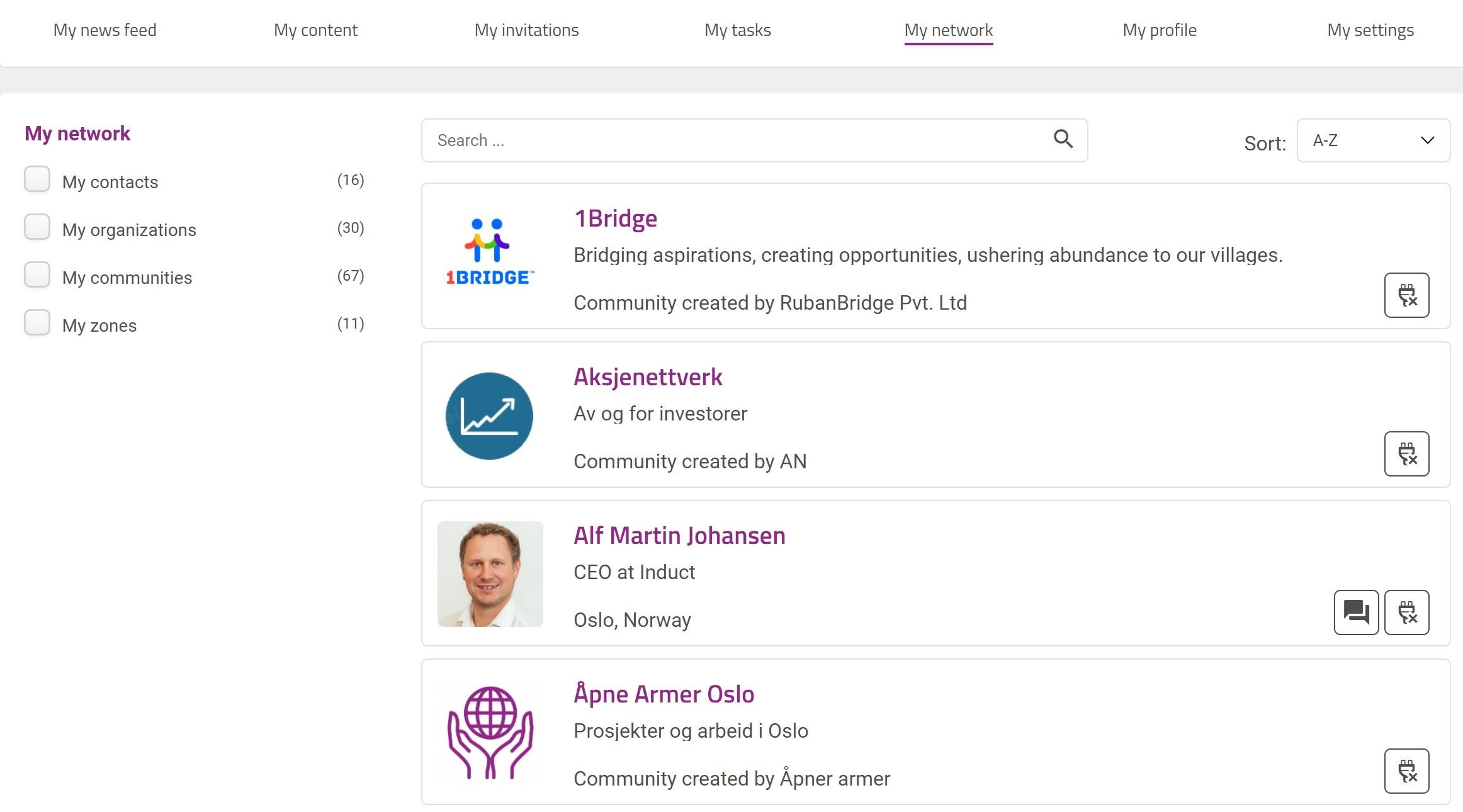Image resolution: width=1463 pixels, height=812 pixels.
Task: Click the My organizations filter label
Action: tap(129, 230)
